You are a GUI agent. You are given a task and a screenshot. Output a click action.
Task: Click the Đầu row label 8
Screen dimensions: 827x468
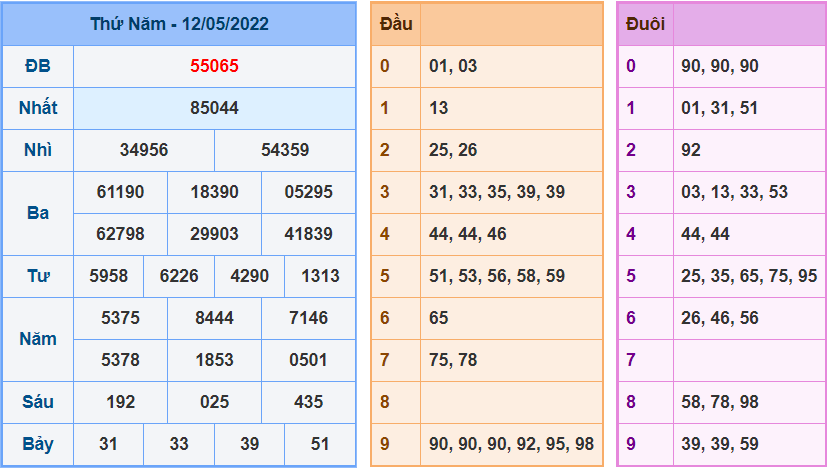[x=384, y=402]
